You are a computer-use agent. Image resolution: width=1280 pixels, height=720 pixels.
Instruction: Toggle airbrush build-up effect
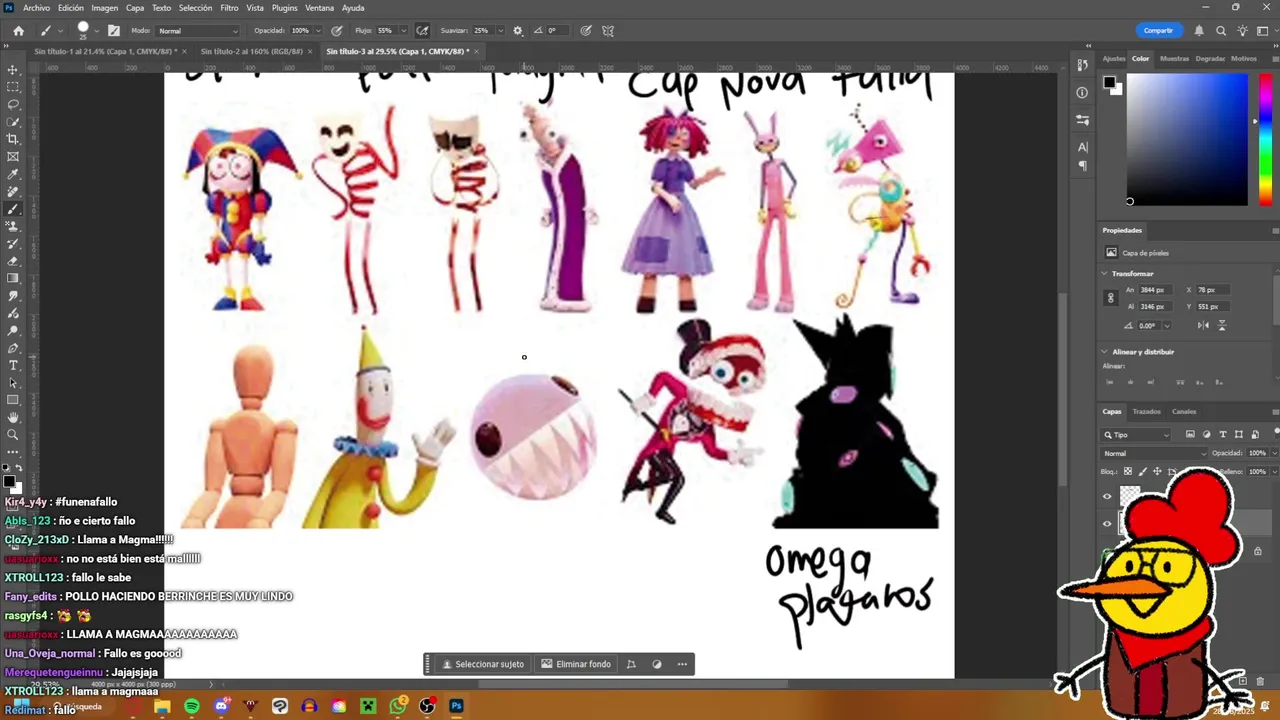[x=423, y=31]
